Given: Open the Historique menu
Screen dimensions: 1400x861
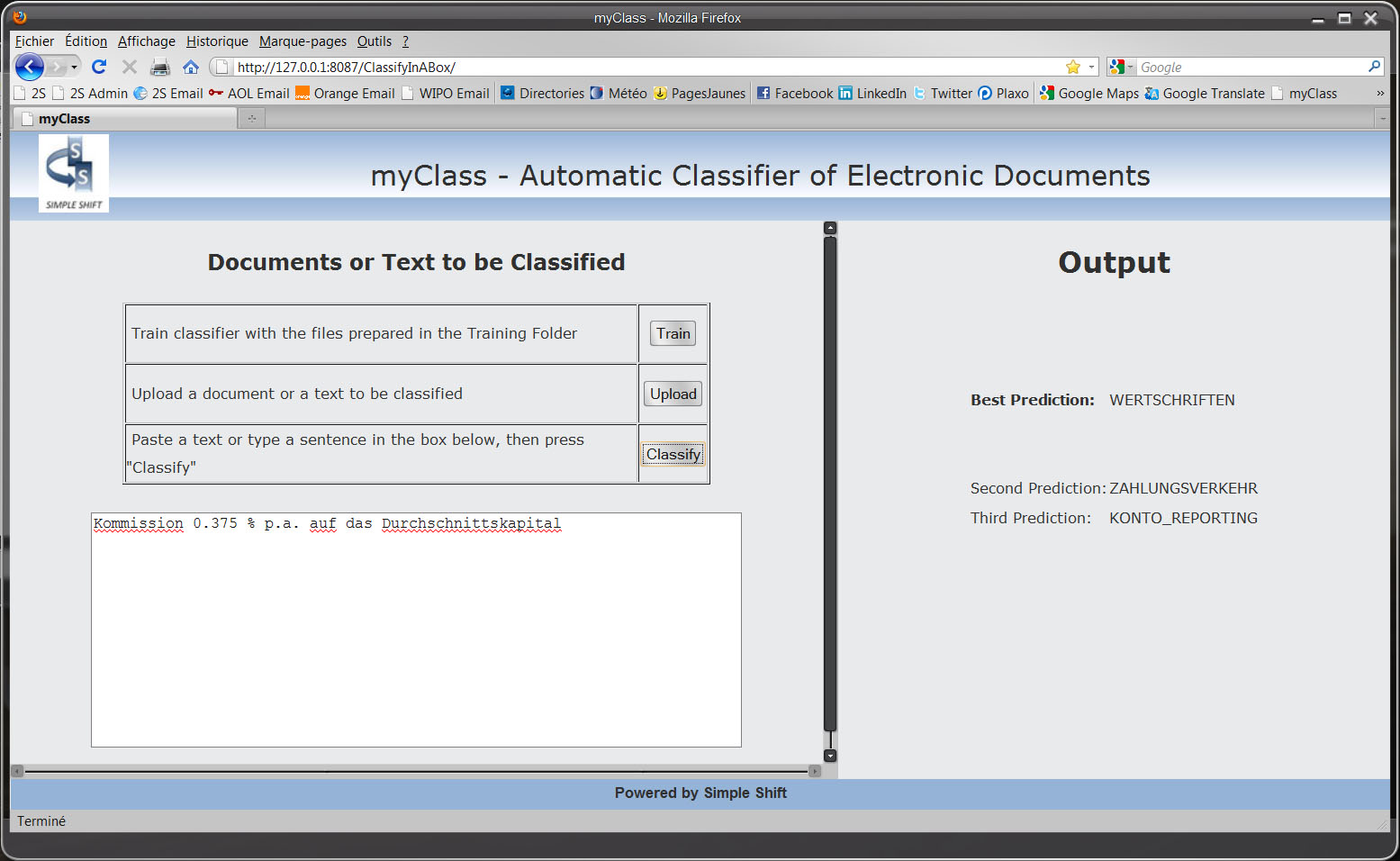Looking at the screenshot, I should [217, 41].
